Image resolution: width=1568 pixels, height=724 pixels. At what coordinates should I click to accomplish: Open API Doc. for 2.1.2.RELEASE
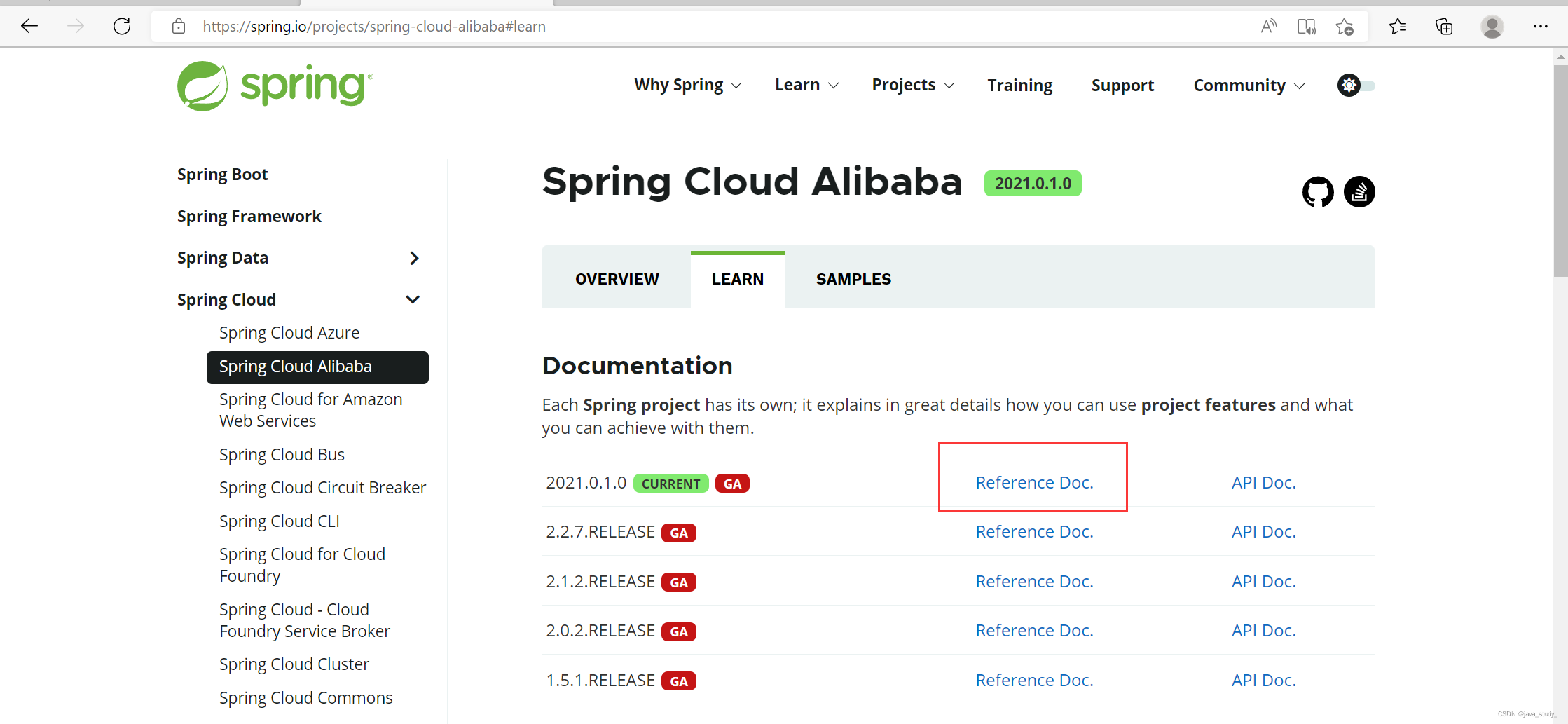pos(1263,581)
